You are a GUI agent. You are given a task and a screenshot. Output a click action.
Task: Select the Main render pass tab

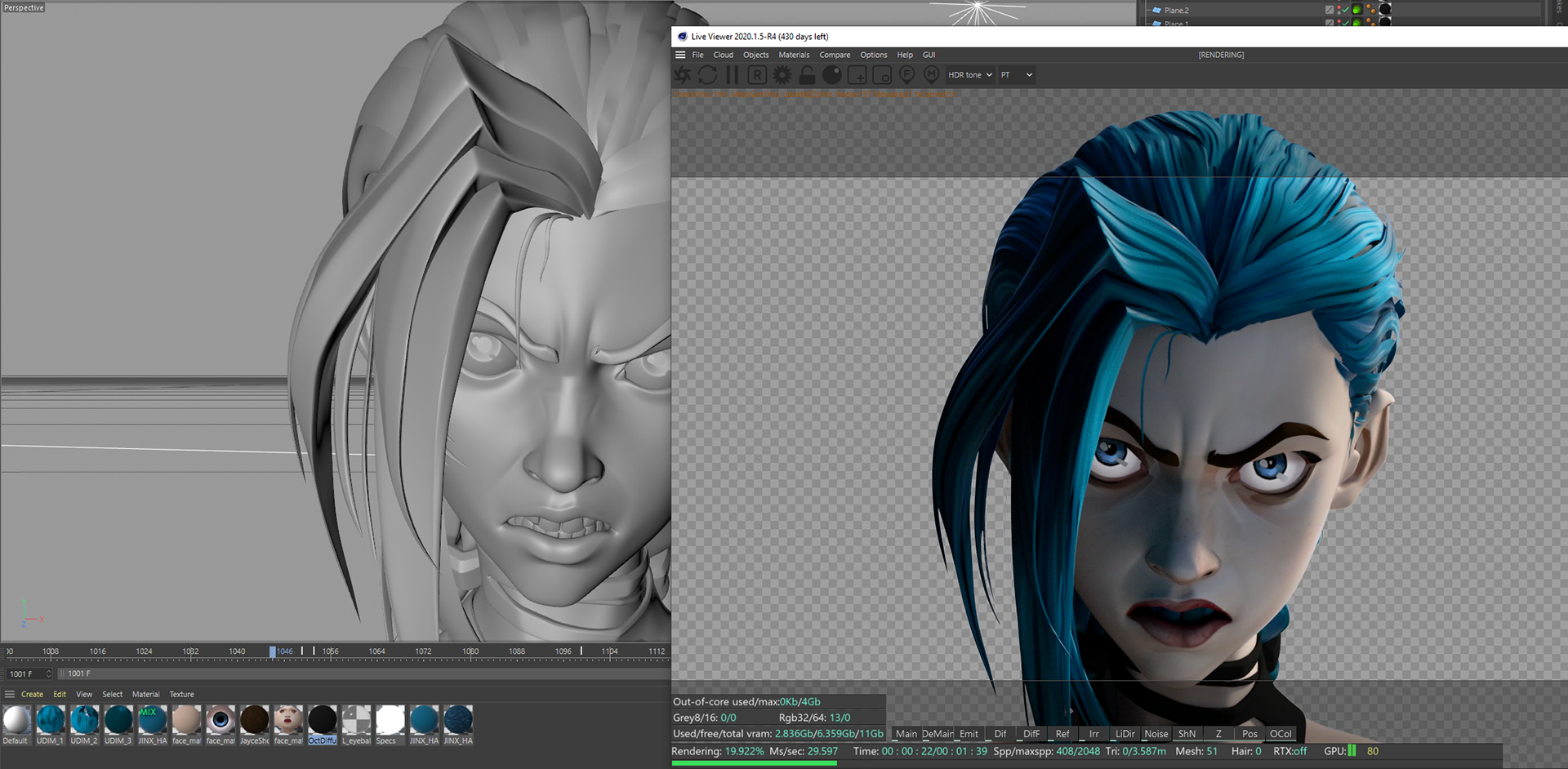tap(906, 734)
